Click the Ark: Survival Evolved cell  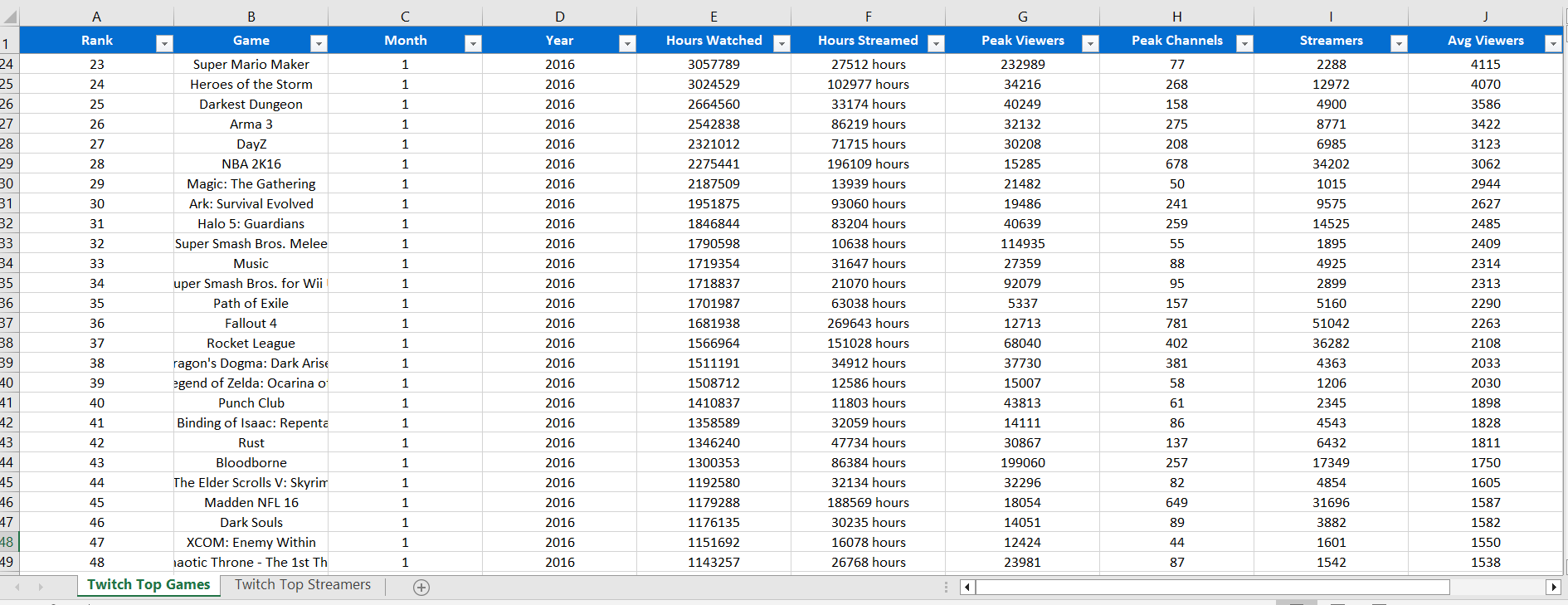tap(251, 203)
